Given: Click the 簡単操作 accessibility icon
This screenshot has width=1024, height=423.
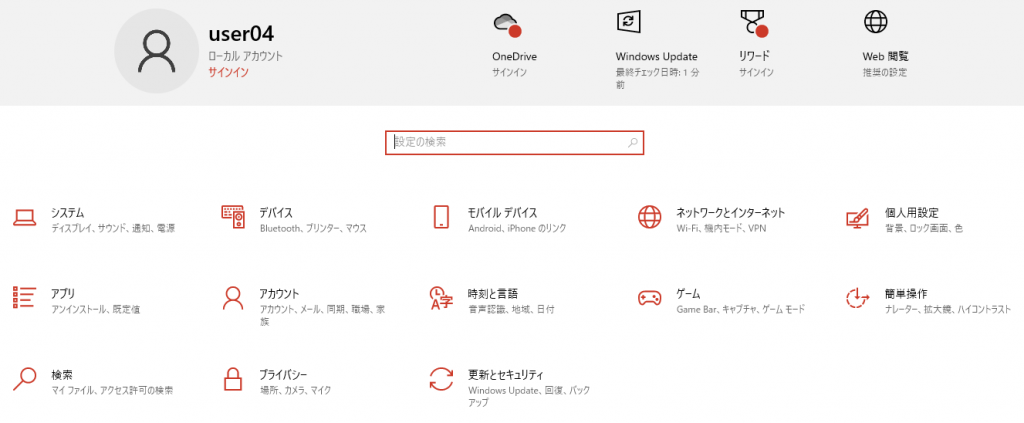Looking at the screenshot, I should (x=857, y=298).
